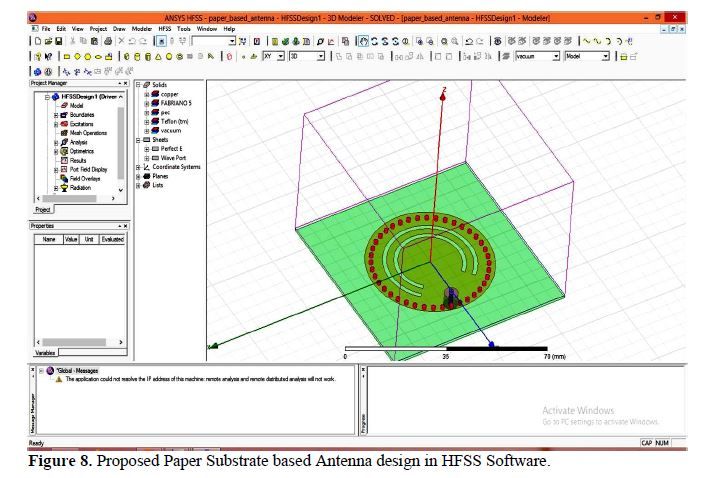Image resolution: width=723 pixels, height=478 pixels.
Task: Select the Draw box tool
Action: [127, 57]
